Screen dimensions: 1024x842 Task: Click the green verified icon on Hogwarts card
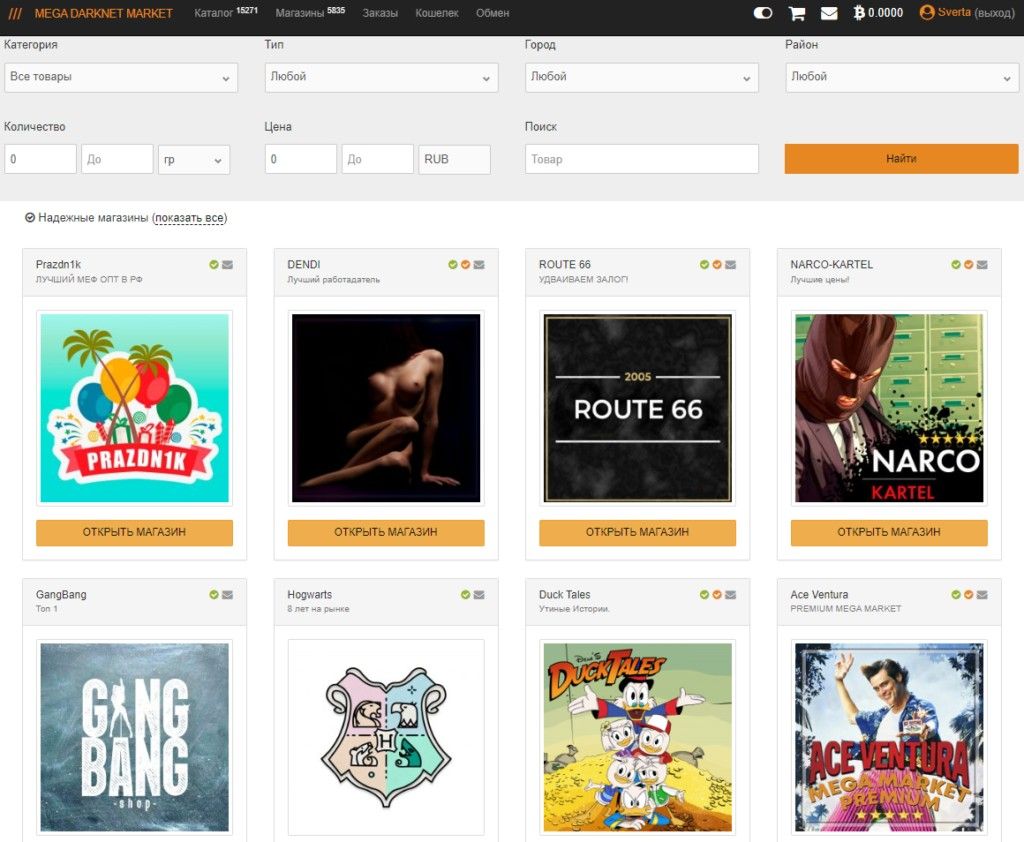(x=466, y=595)
